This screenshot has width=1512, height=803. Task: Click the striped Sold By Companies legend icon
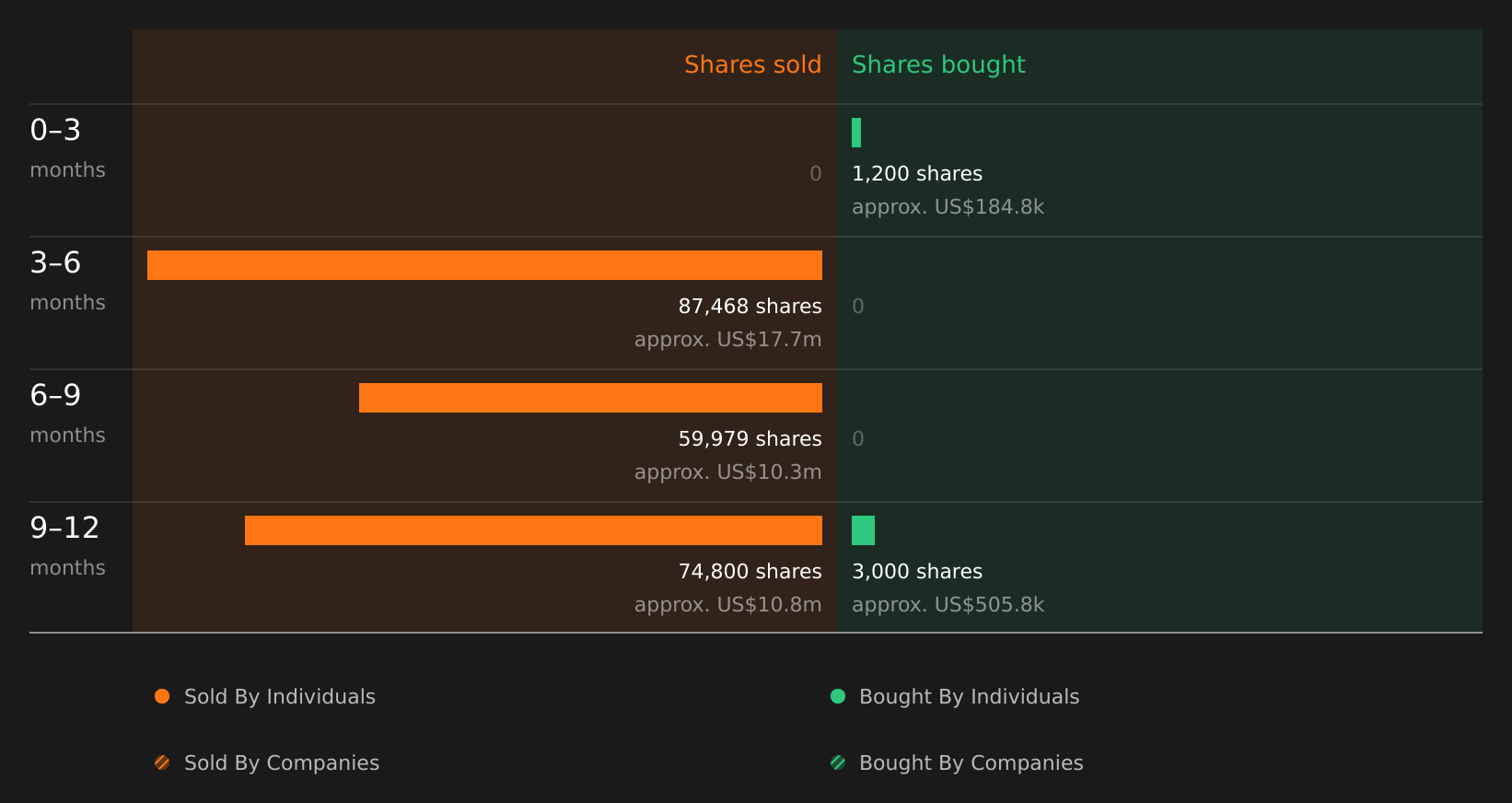[x=162, y=762]
